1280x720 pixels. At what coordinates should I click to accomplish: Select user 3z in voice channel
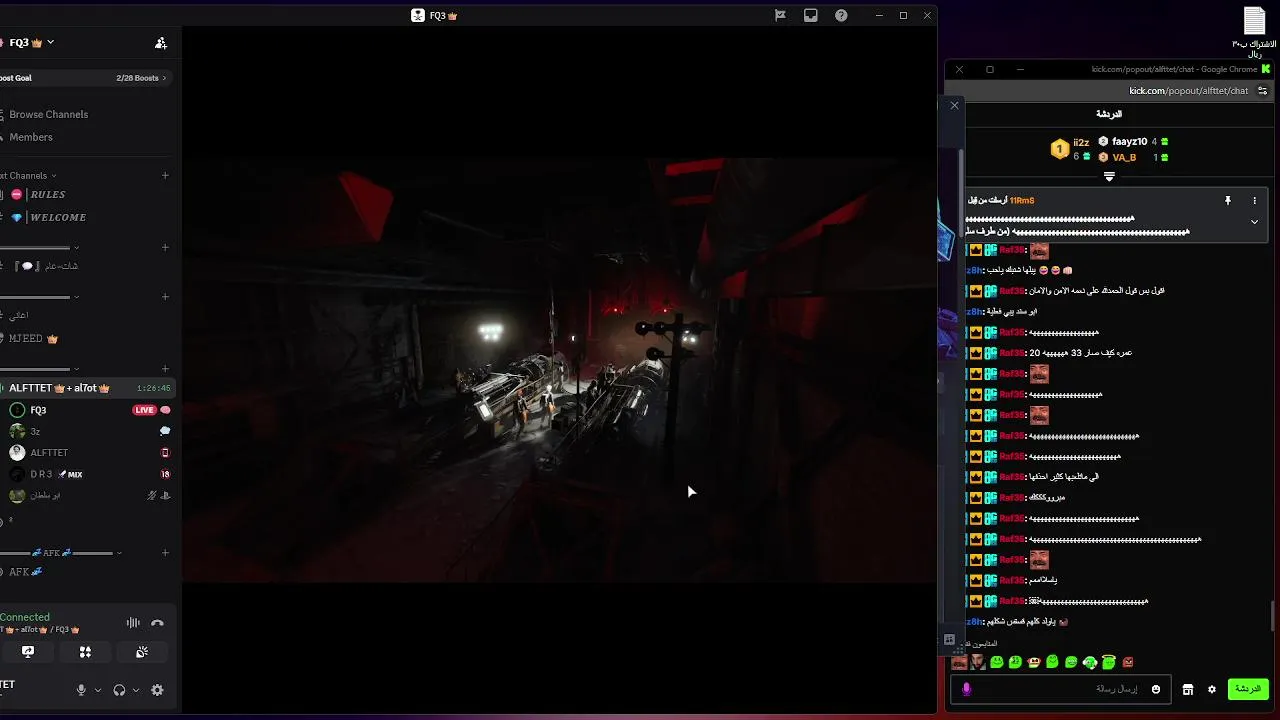coord(35,431)
